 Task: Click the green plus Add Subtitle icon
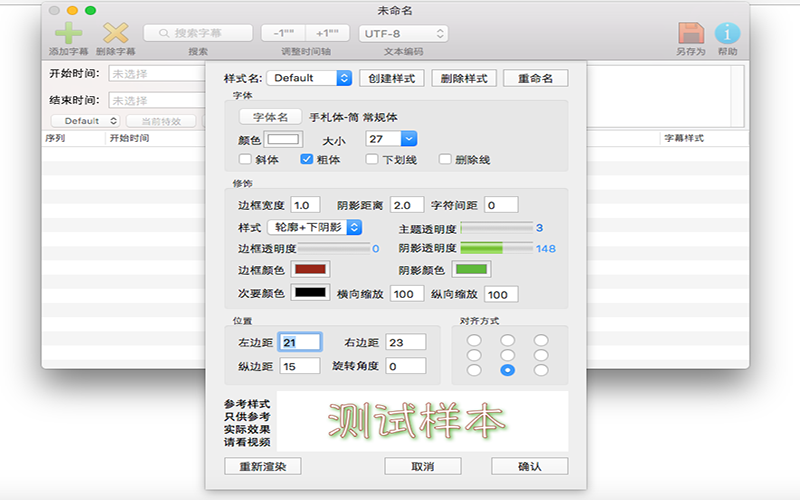pyautogui.click(x=68, y=33)
